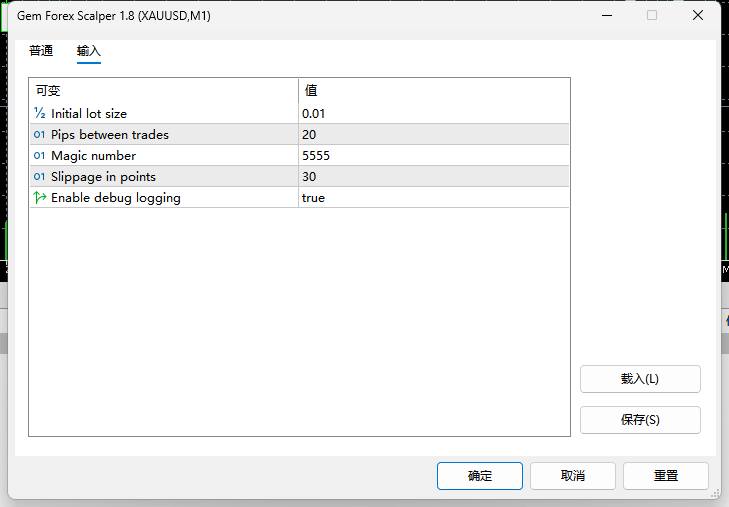Viewport: 729px width, 507px height.
Task: Reset inputs with 重置 button
Action: (666, 475)
